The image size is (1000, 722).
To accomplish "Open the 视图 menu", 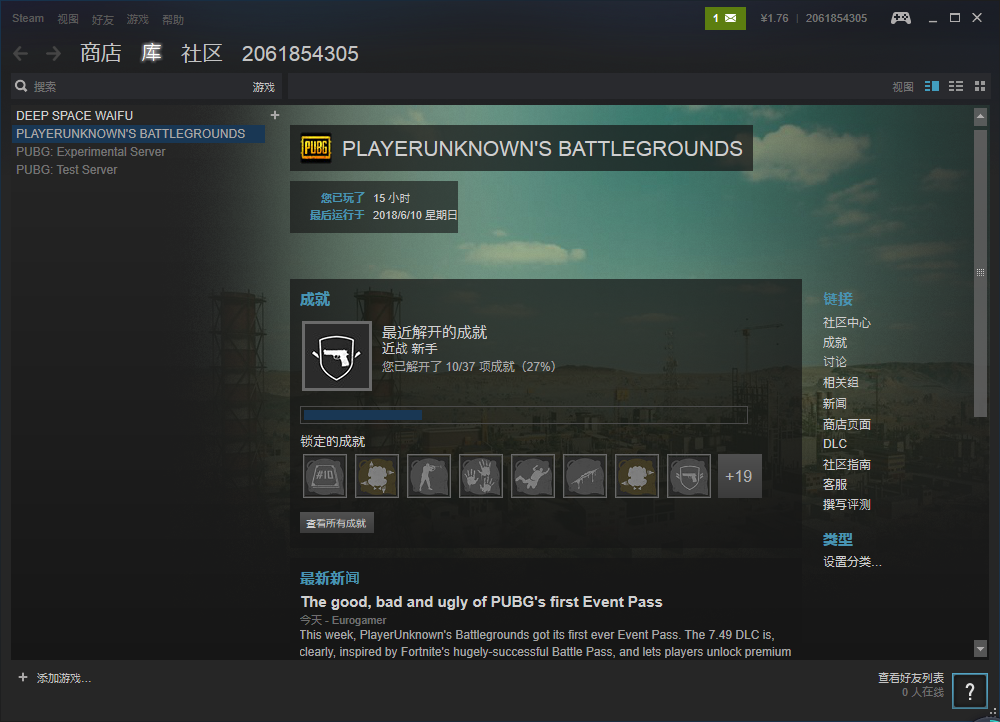I will [x=68, y=19].
